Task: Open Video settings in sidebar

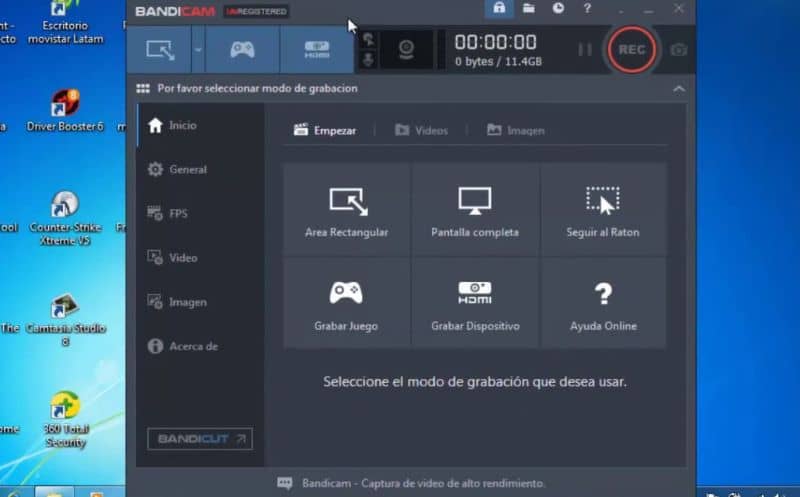Action: (x=200, y=258)
